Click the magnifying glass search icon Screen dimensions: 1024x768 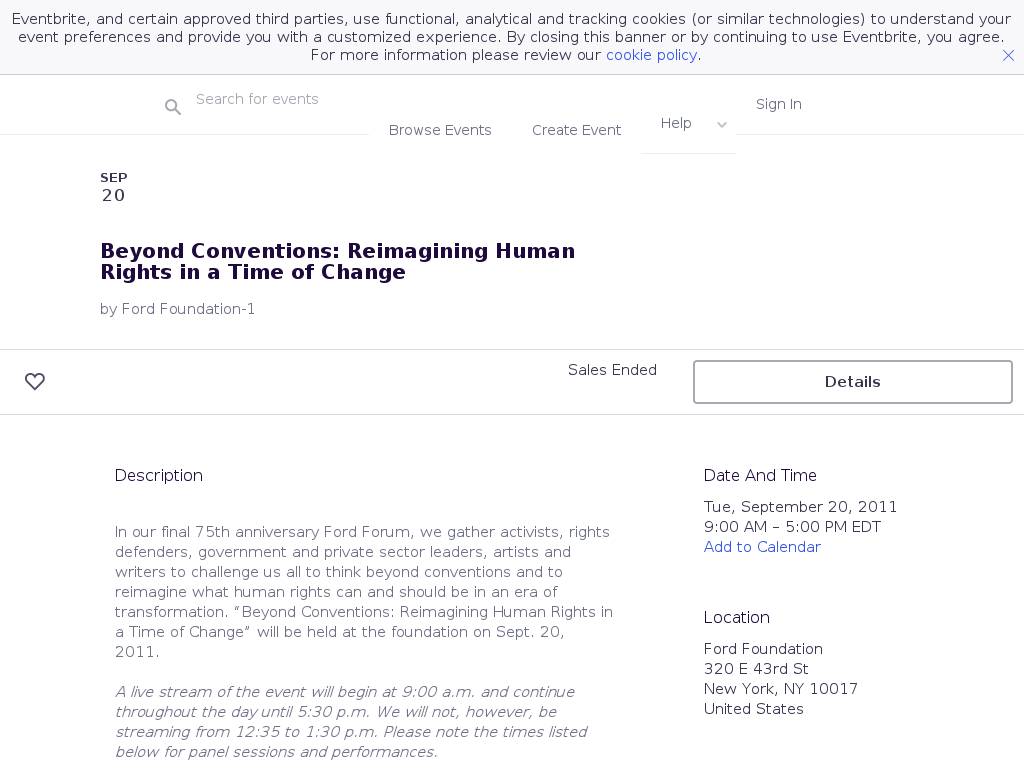click(173, 107)
